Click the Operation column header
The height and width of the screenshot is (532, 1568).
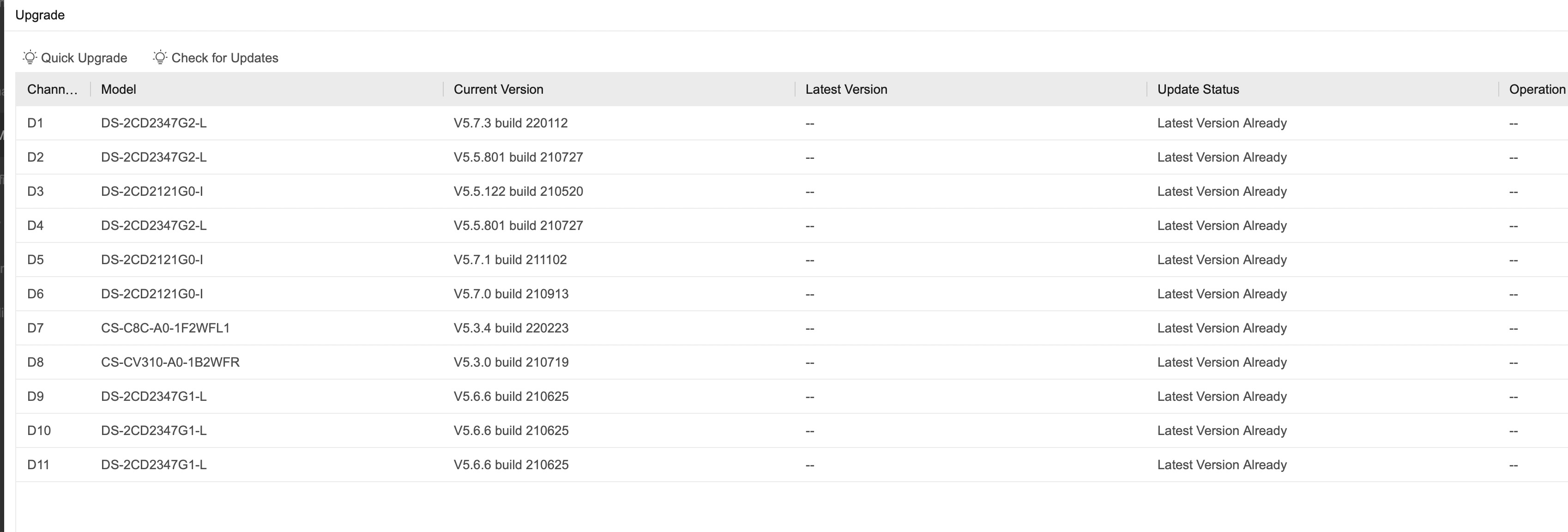[x=1536, y=90]
